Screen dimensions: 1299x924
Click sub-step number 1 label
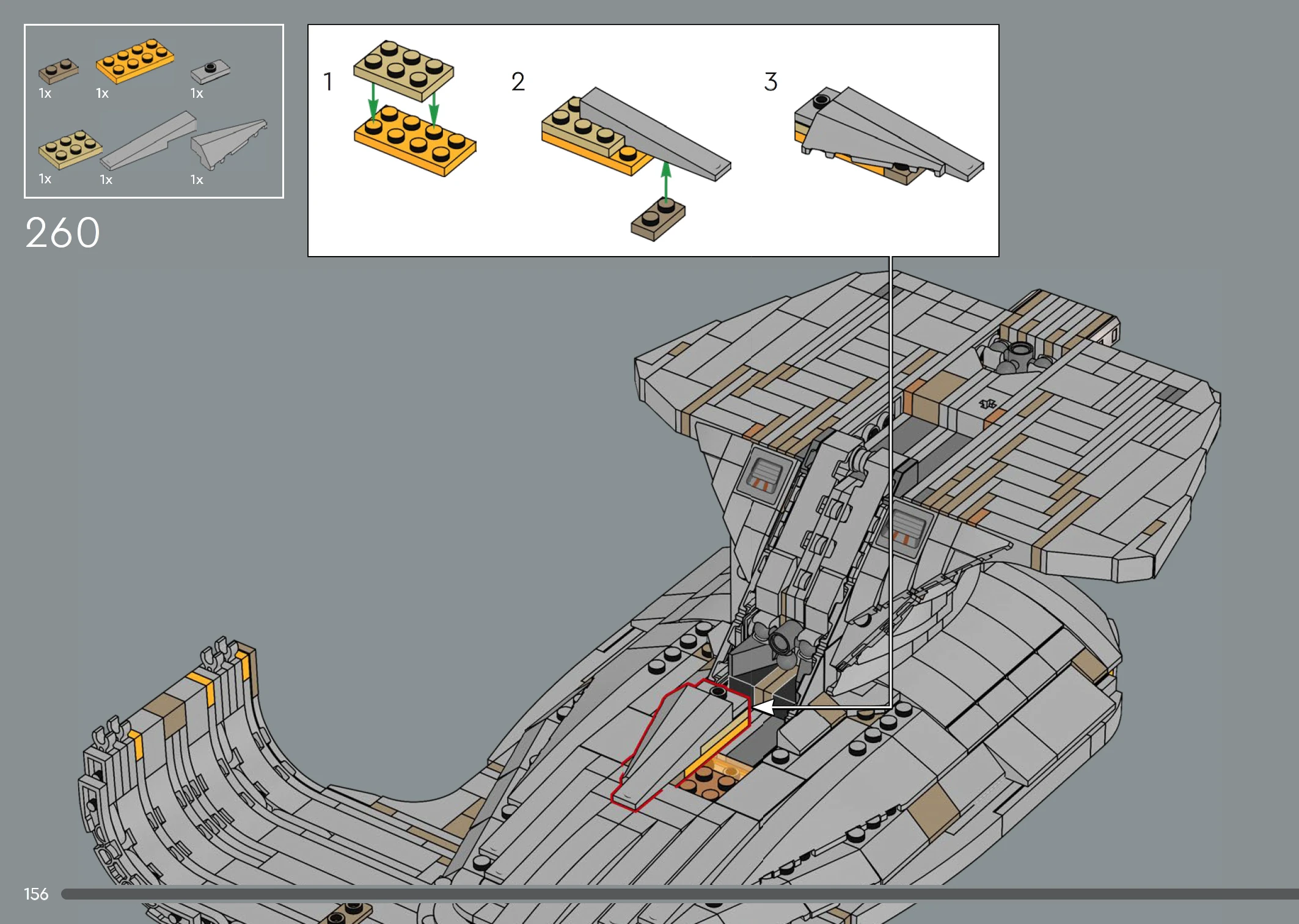tap(328, 82)
